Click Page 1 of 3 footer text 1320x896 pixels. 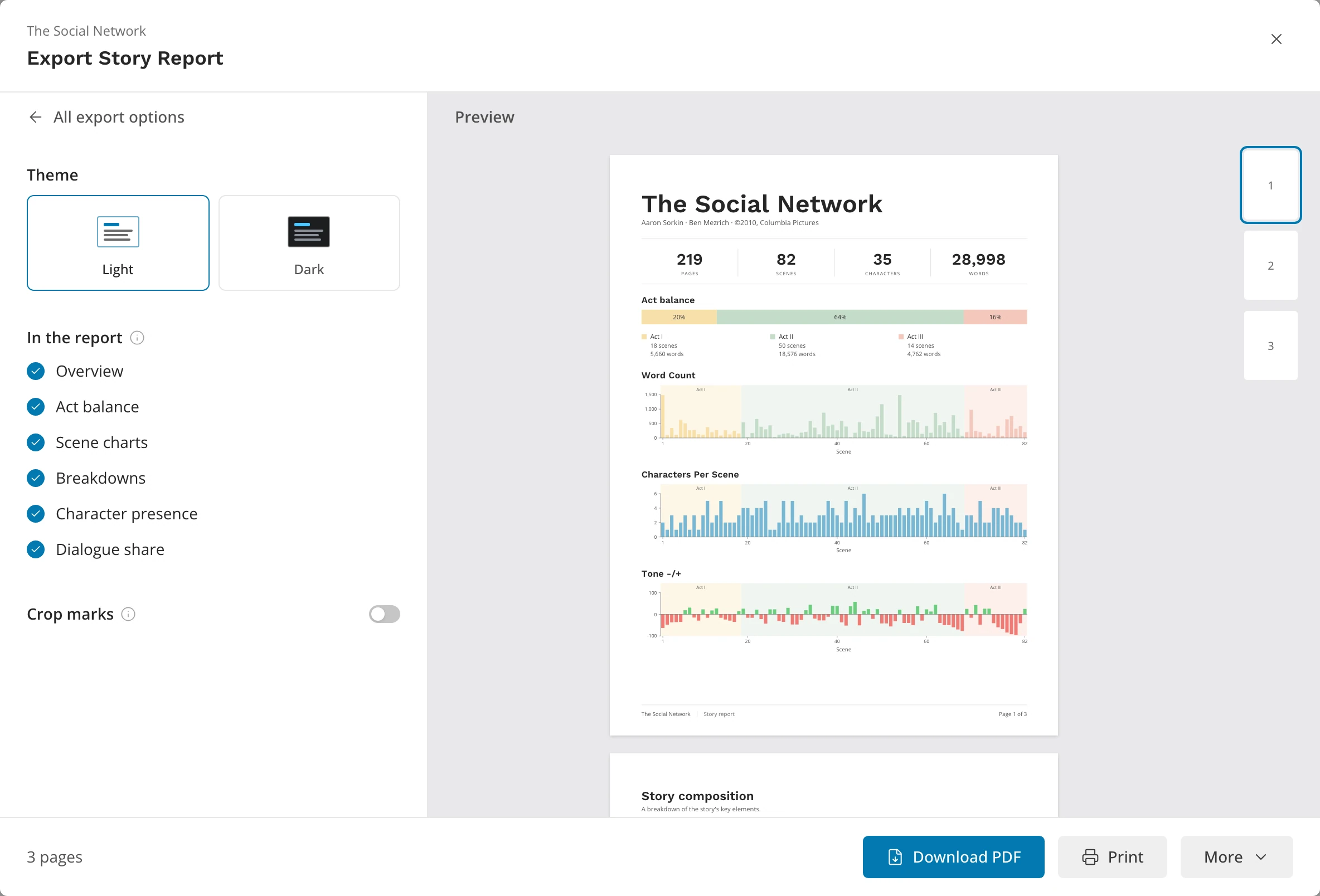pyautogui.click(x=1012, y=714)
